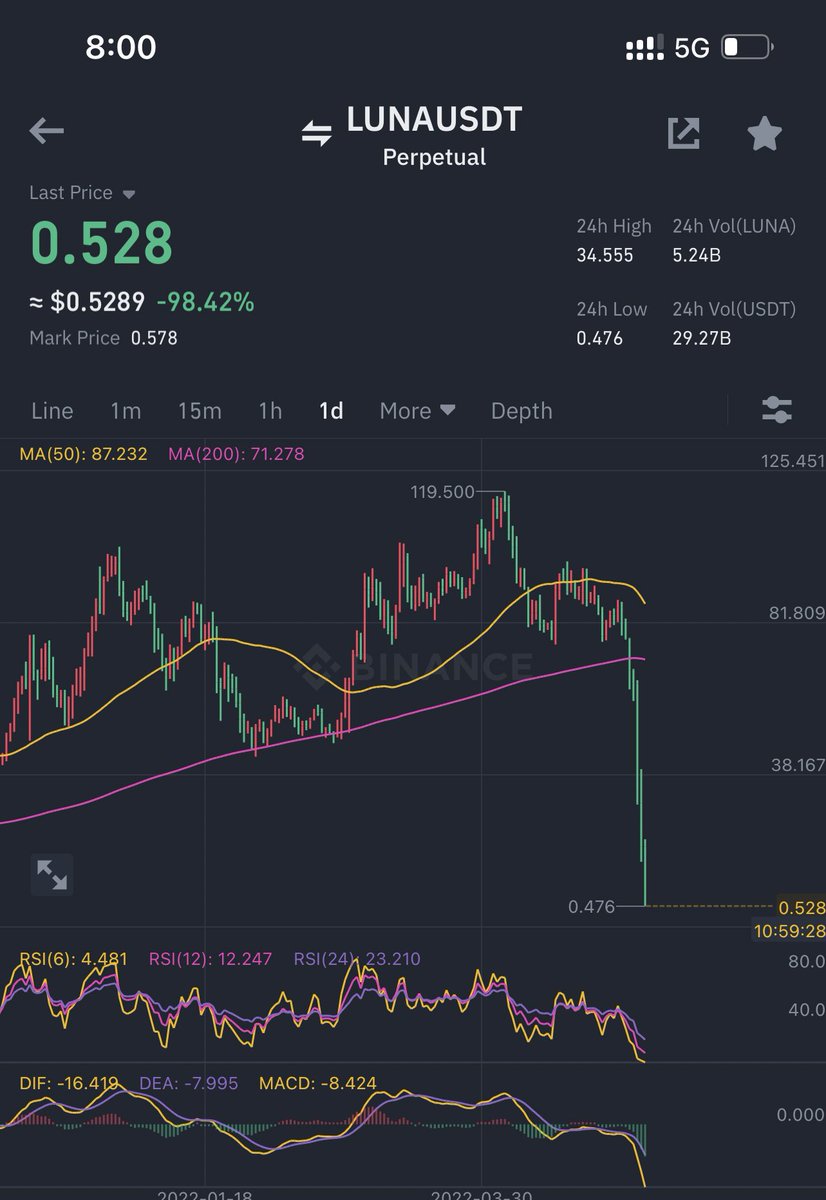Tap the candle countdown 10:59:28
The image size is (826, 1200).
pyautogui.click(x=789, y=932)
